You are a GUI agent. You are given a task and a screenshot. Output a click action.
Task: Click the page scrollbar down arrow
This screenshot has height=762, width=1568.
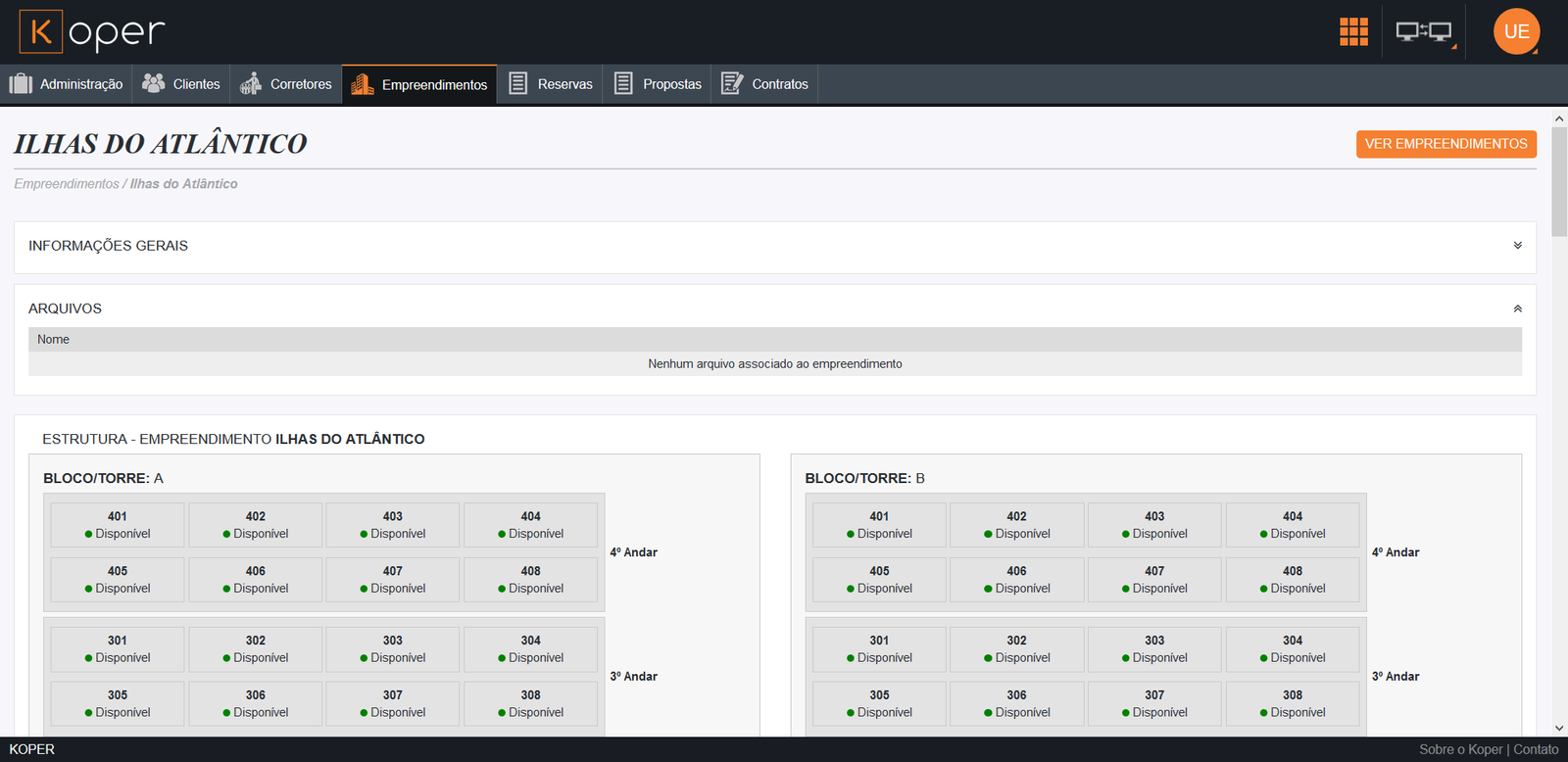coord(1559,728)
